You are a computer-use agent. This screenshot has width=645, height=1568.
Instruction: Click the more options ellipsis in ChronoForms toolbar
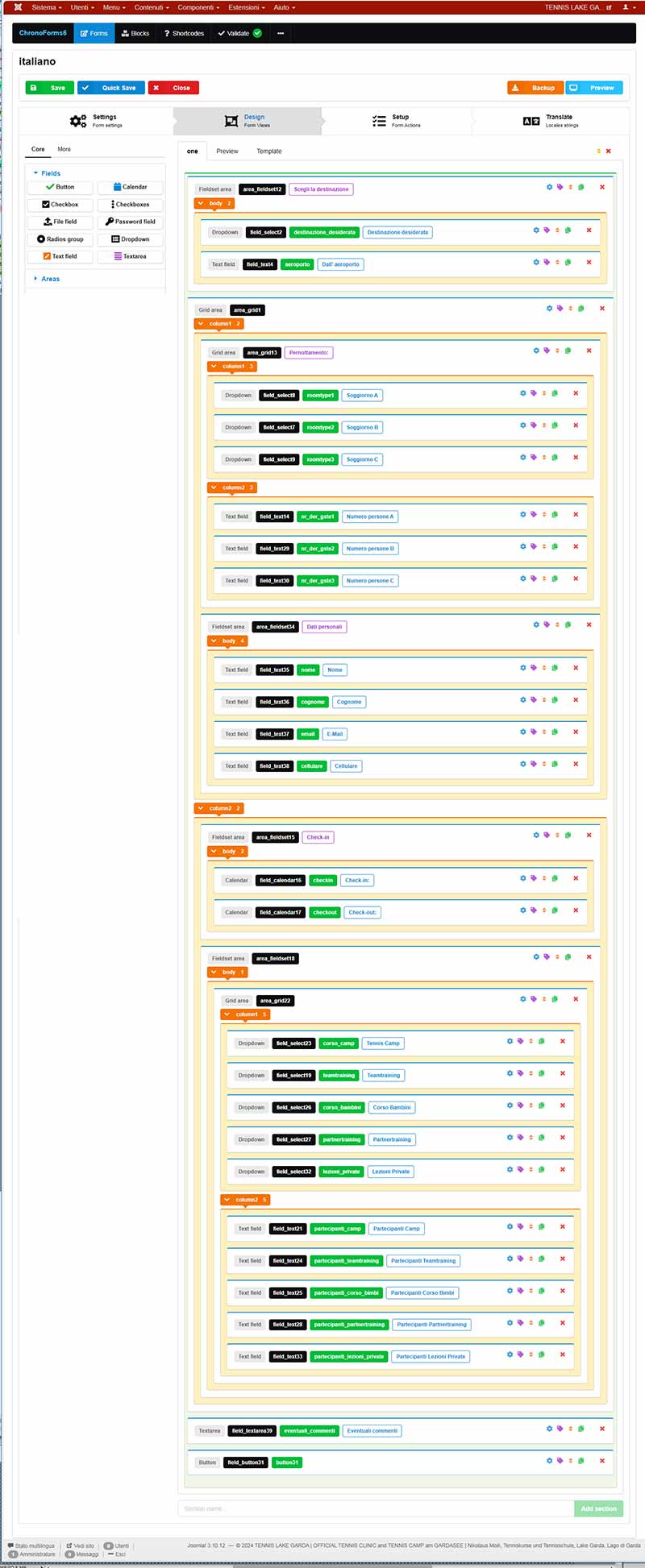click(281, 33)
